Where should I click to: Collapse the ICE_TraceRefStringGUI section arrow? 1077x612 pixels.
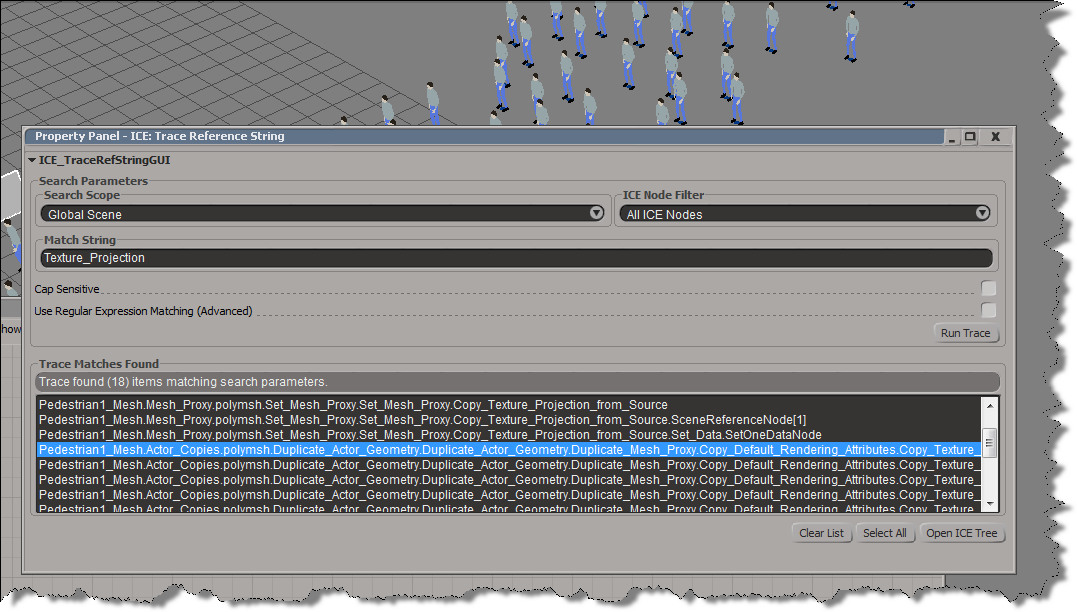click(32, 160)
